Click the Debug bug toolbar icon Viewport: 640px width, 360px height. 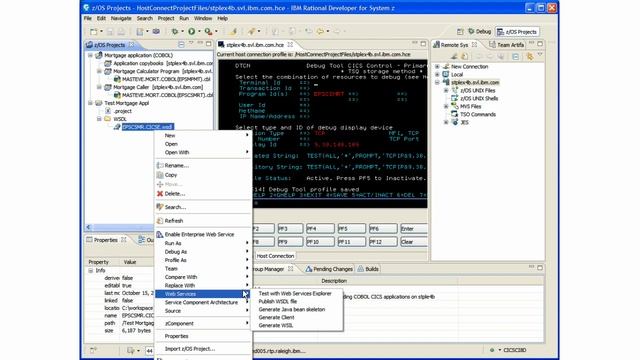175,31
